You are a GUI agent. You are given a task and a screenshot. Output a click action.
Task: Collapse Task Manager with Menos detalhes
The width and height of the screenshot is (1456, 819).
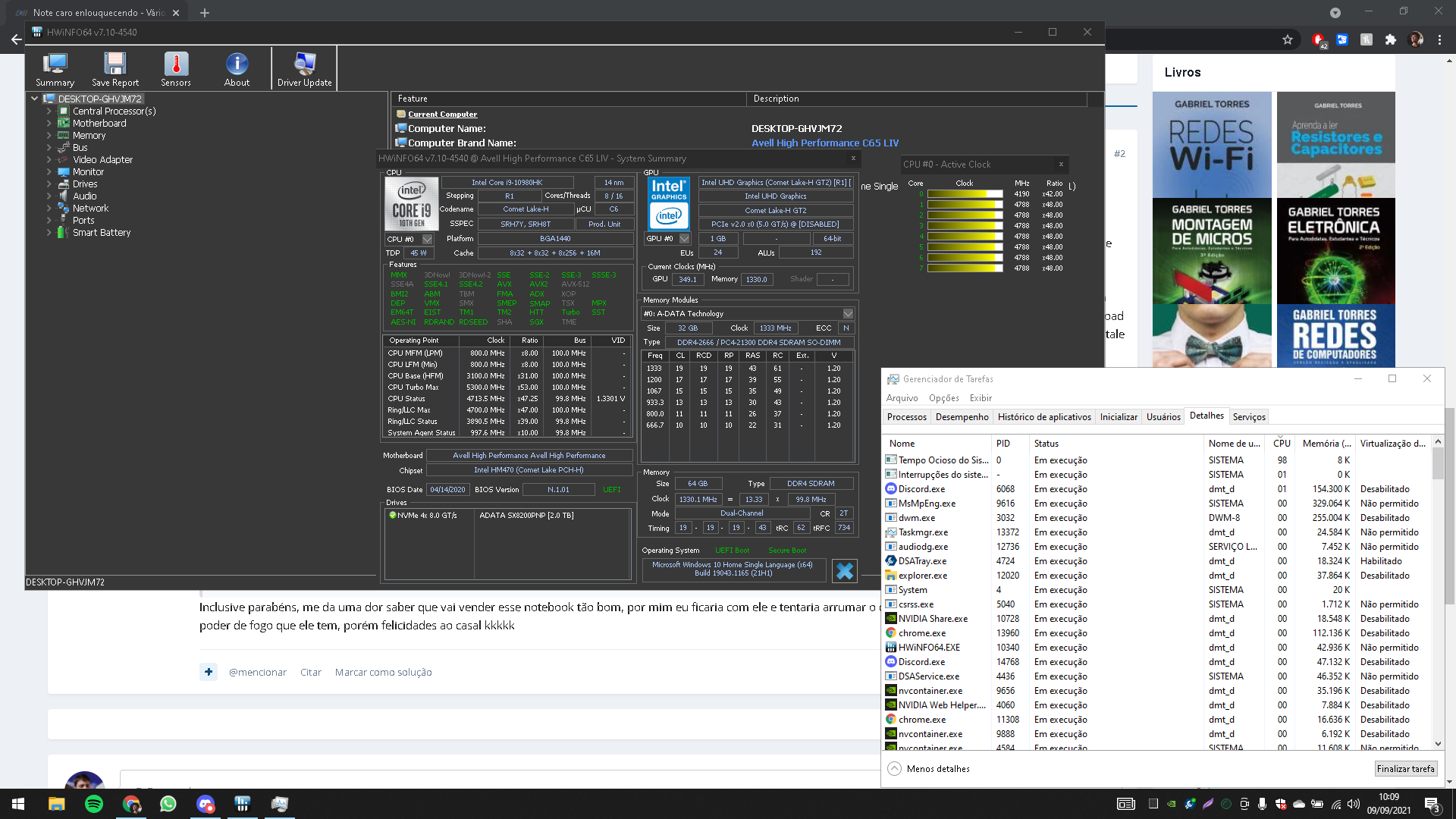tap(929, 768)
